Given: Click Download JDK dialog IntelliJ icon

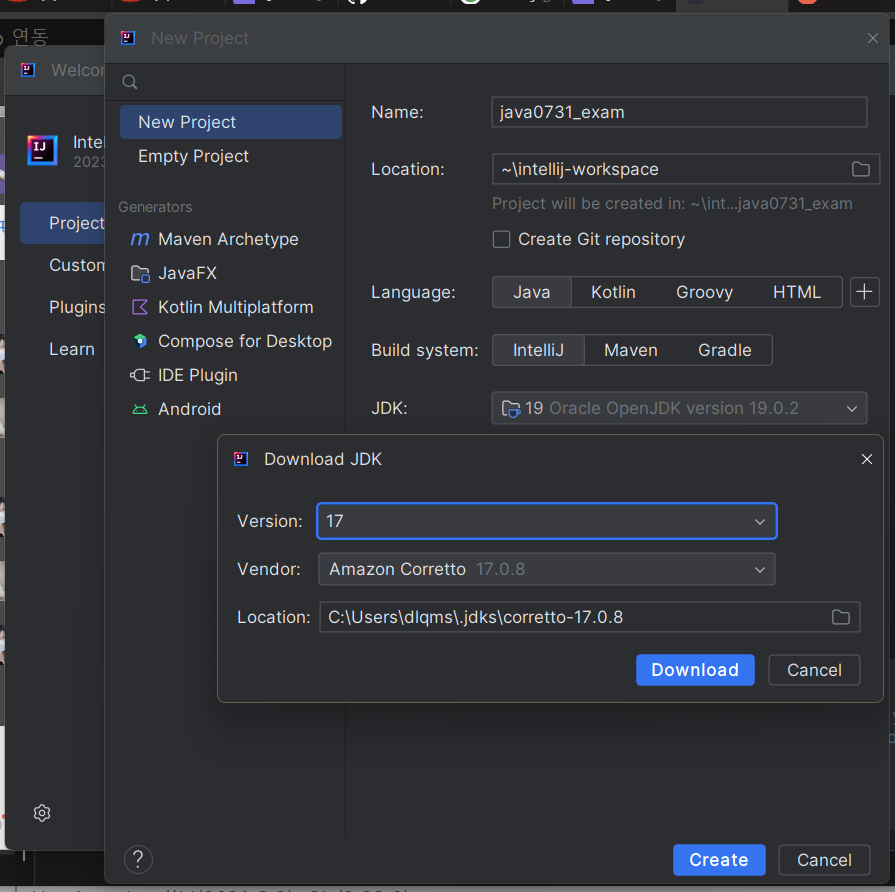Looking at the screenshot, I should (x=241, y=459).
